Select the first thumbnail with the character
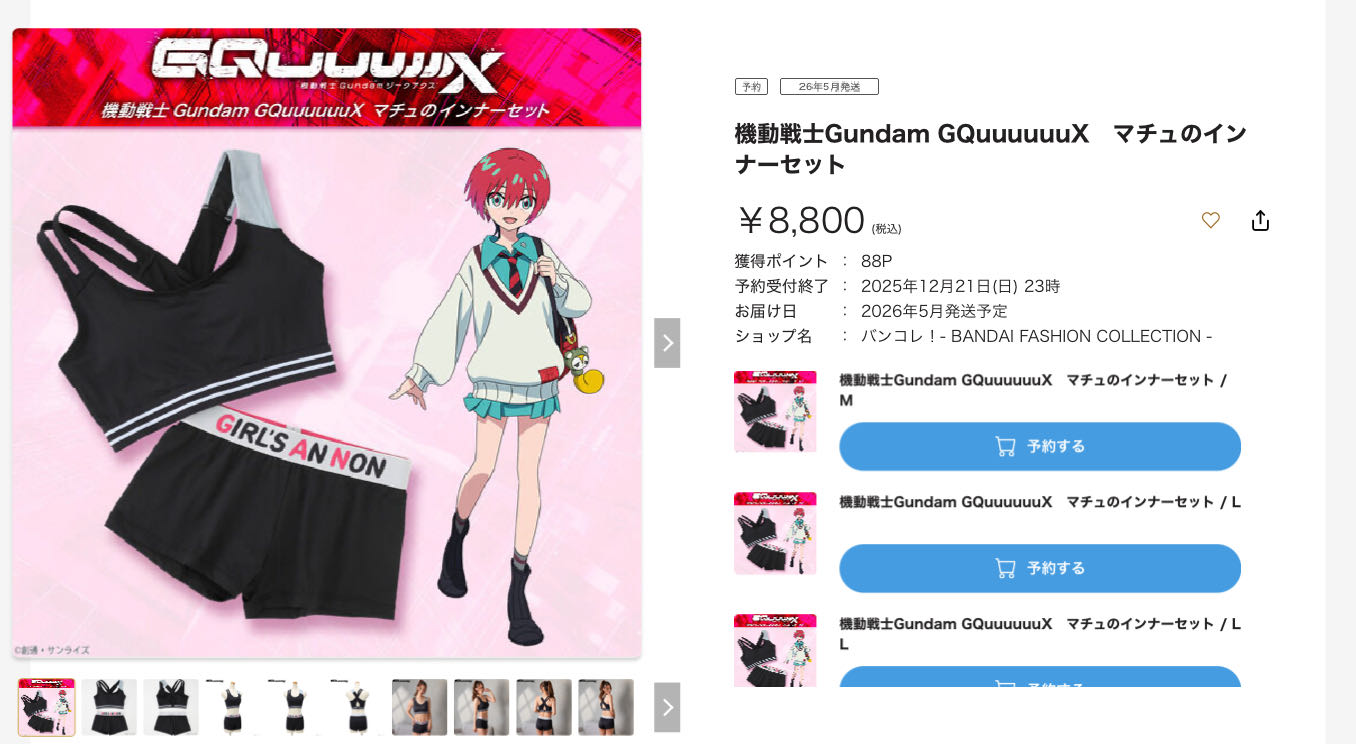Screen dimensions: 1356x744 click(x=46, y=707)
